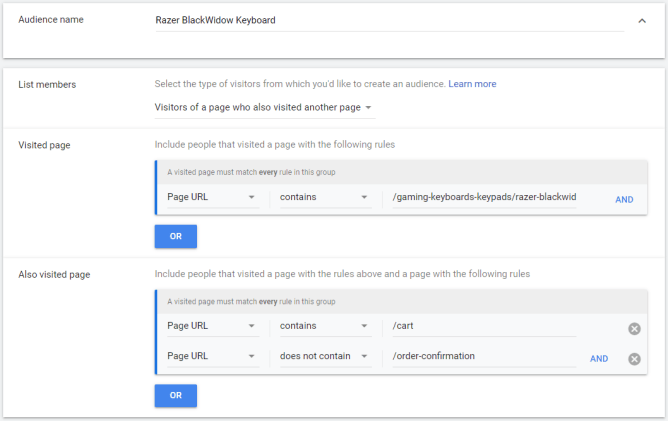This screenshot has height=421, width=668.
Task: Remove the /order-confirmation rule with X icon
Action: tap(634, 359)
